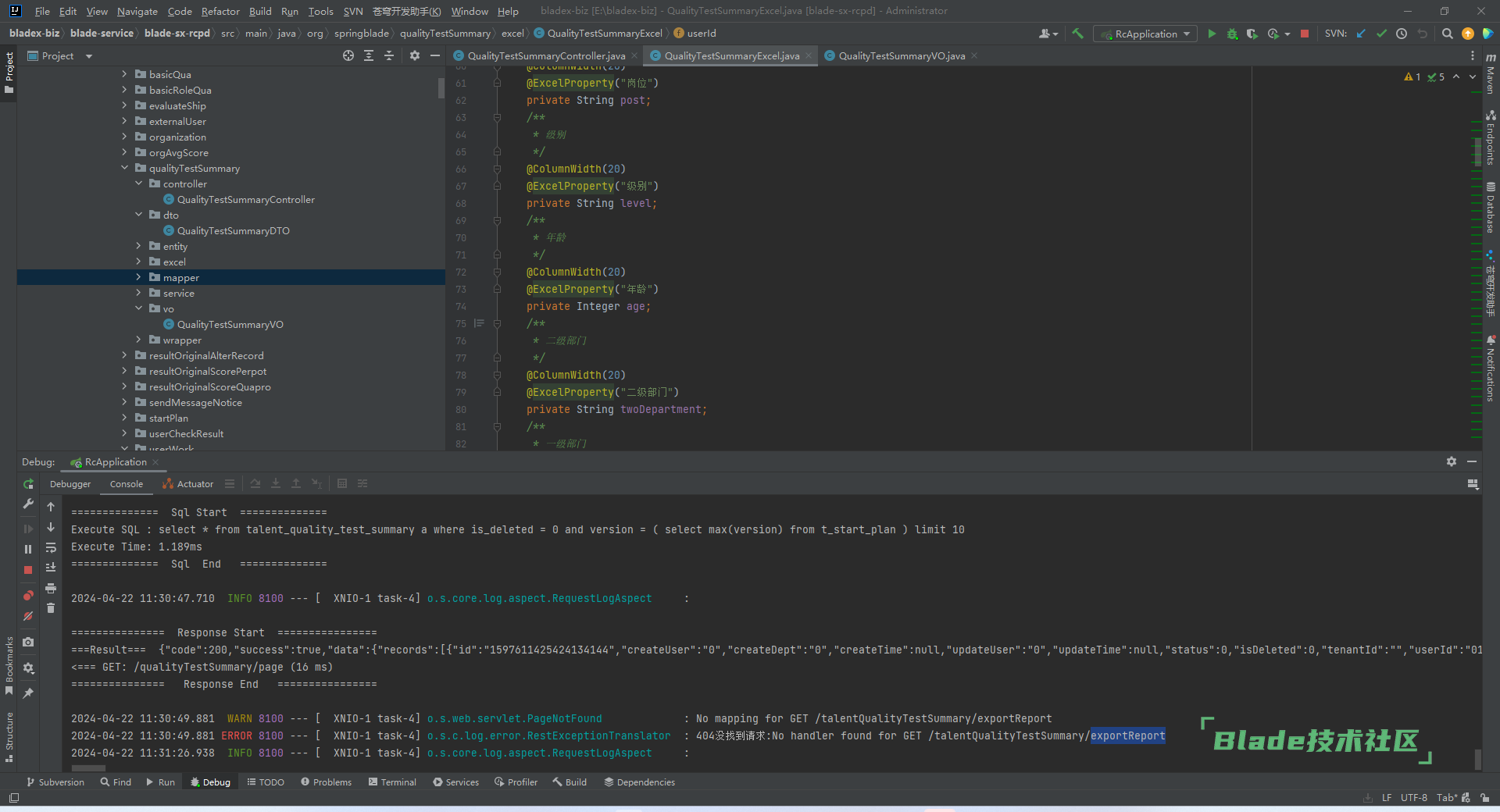Open Search Everywhere magnifier icon
The image size is (1500, 812).
point(1447,34)
